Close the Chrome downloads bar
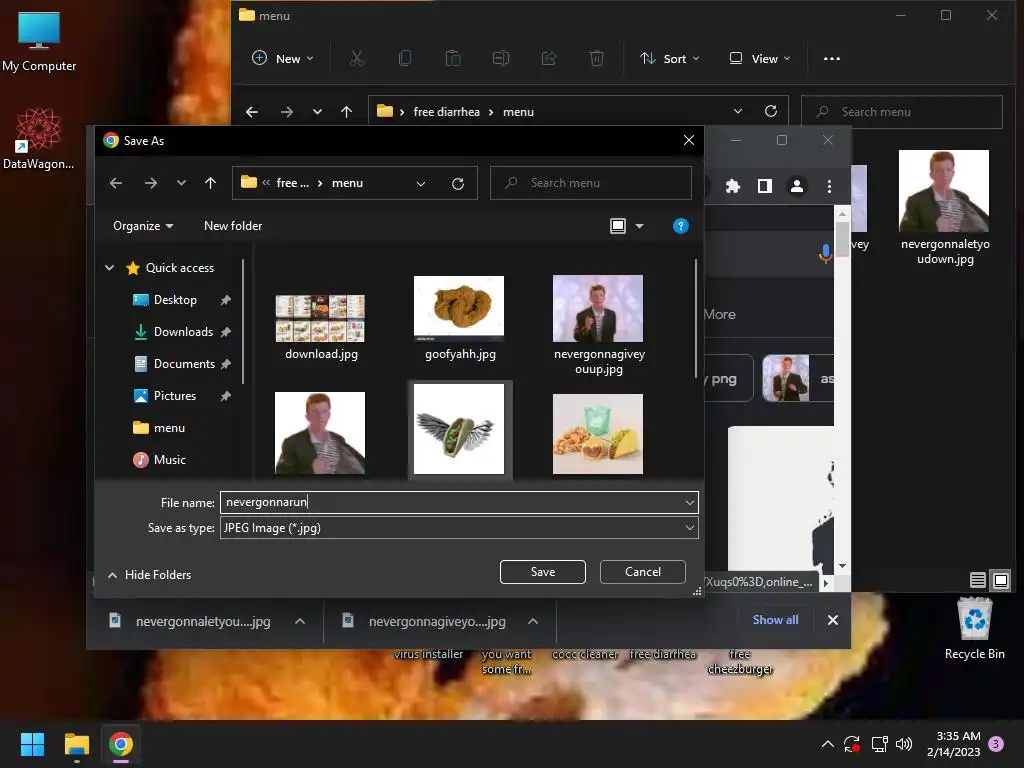Screen dimensions: 1024x768 tap(833, 620)
